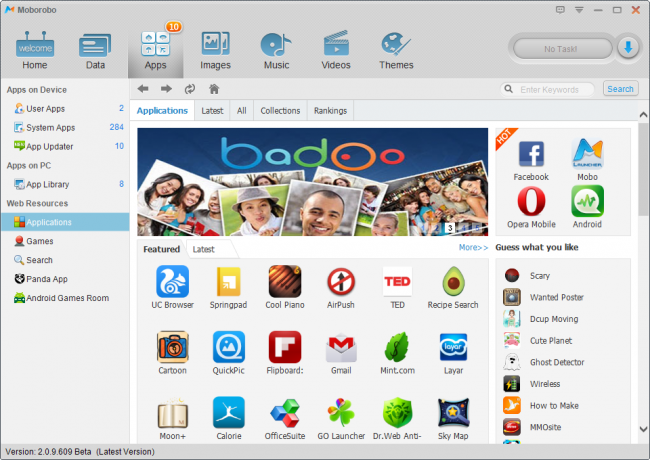The width and height of the screenshot is (650, 460).
Task: Open App Library in sidebar
Action: [65, 184]
